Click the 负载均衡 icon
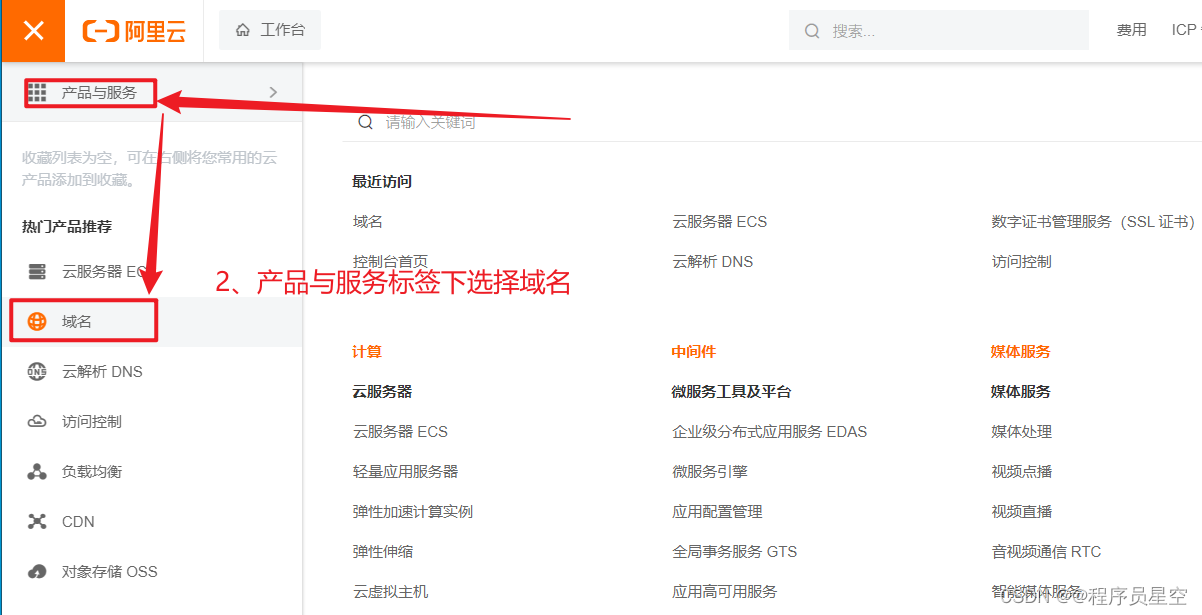 [x=37, y=471]
